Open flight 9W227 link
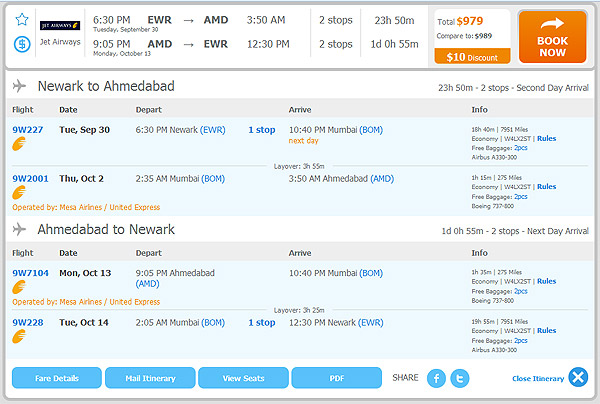 (28, 130)
